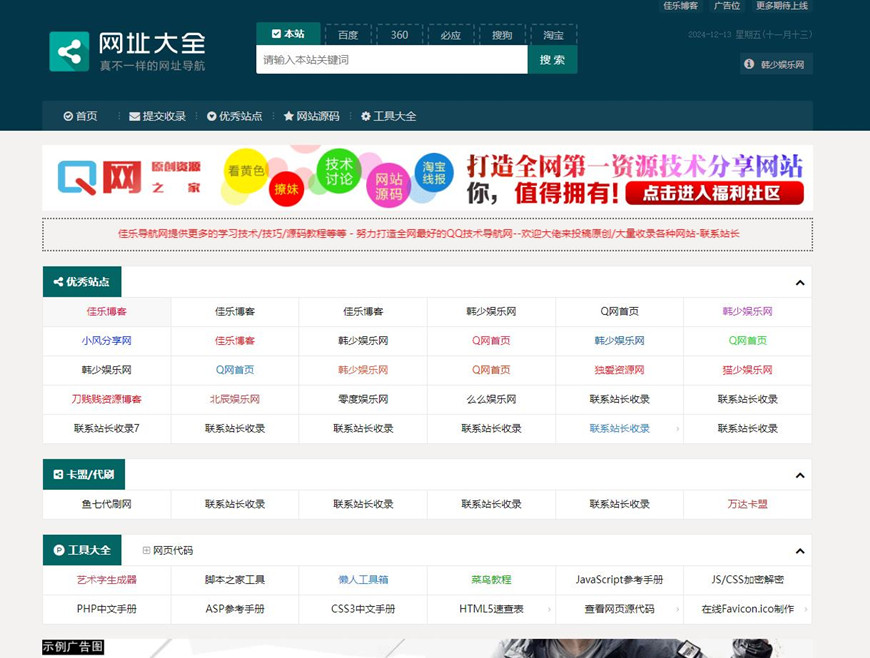Open 小风分享网 site link
The height and width of the screenshot is (658, 870).
click(x=107, y=341)
